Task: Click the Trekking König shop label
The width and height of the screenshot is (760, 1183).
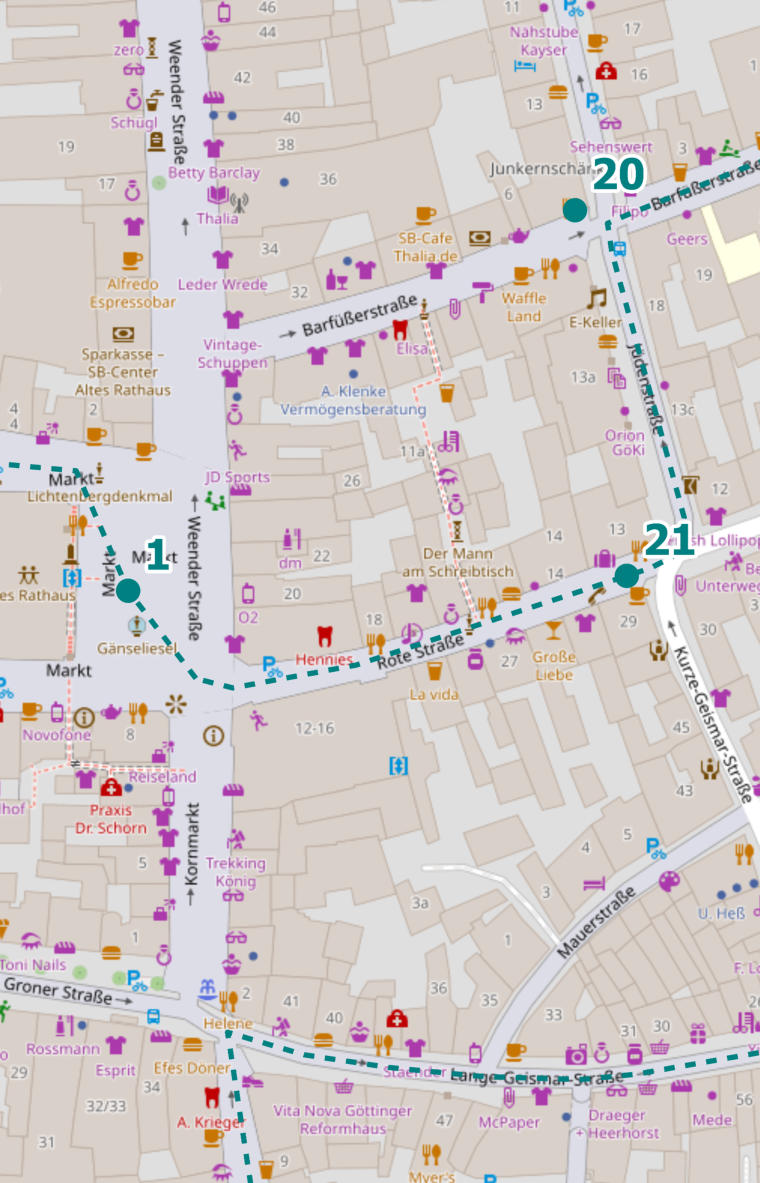Action: (236, 872)
